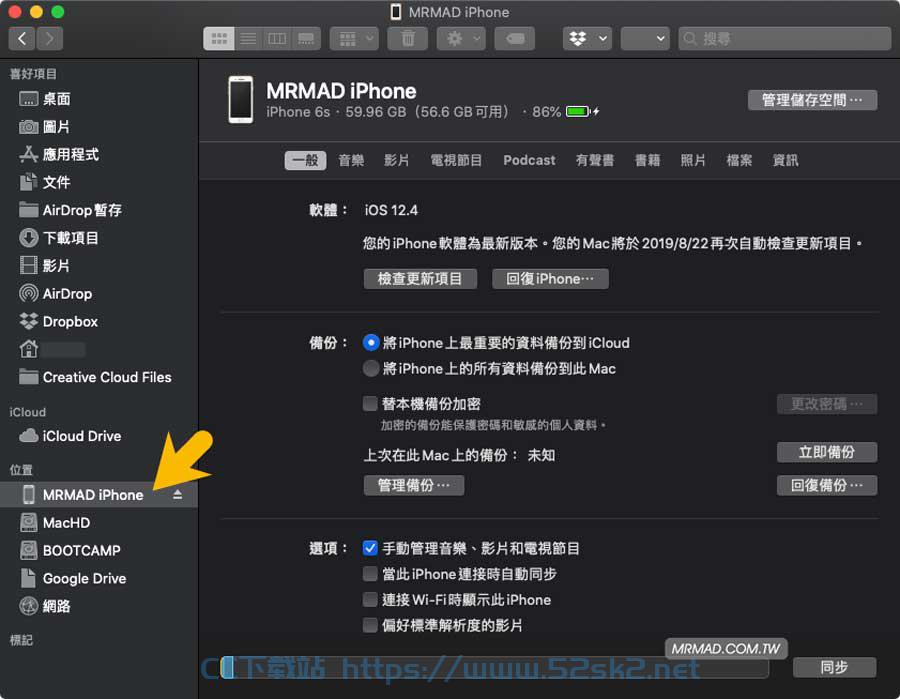Switch to the 音樂 tab
900x699 pixels.
[x=351, y=160]
